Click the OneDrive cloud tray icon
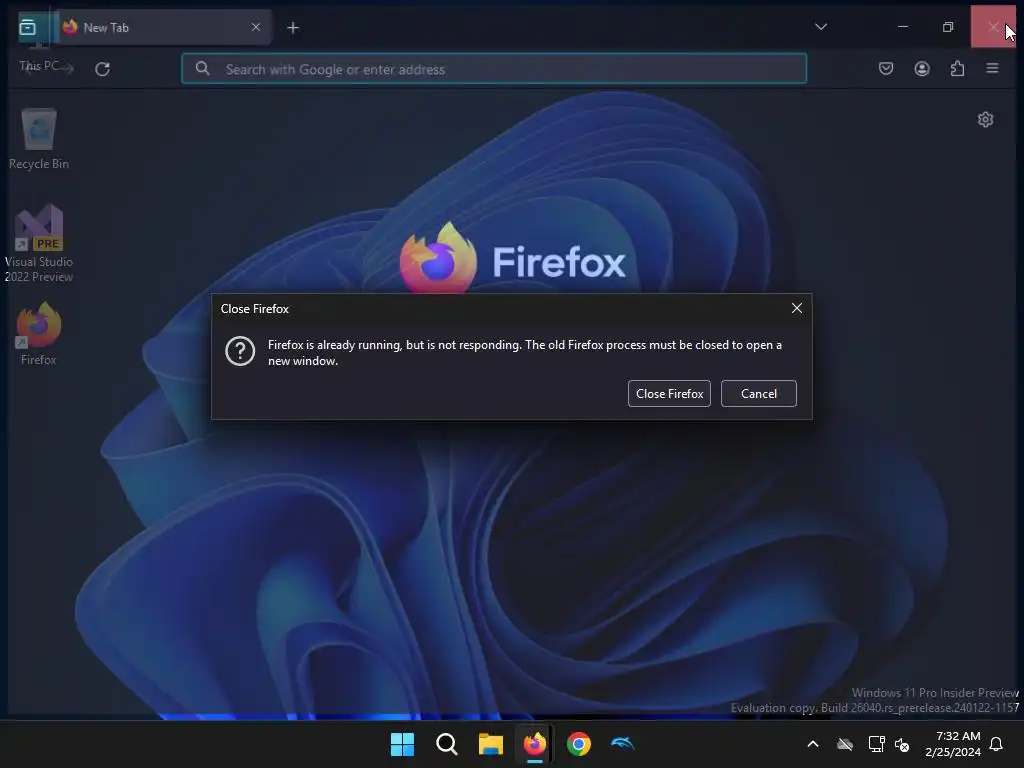 [x=844, y=744]
